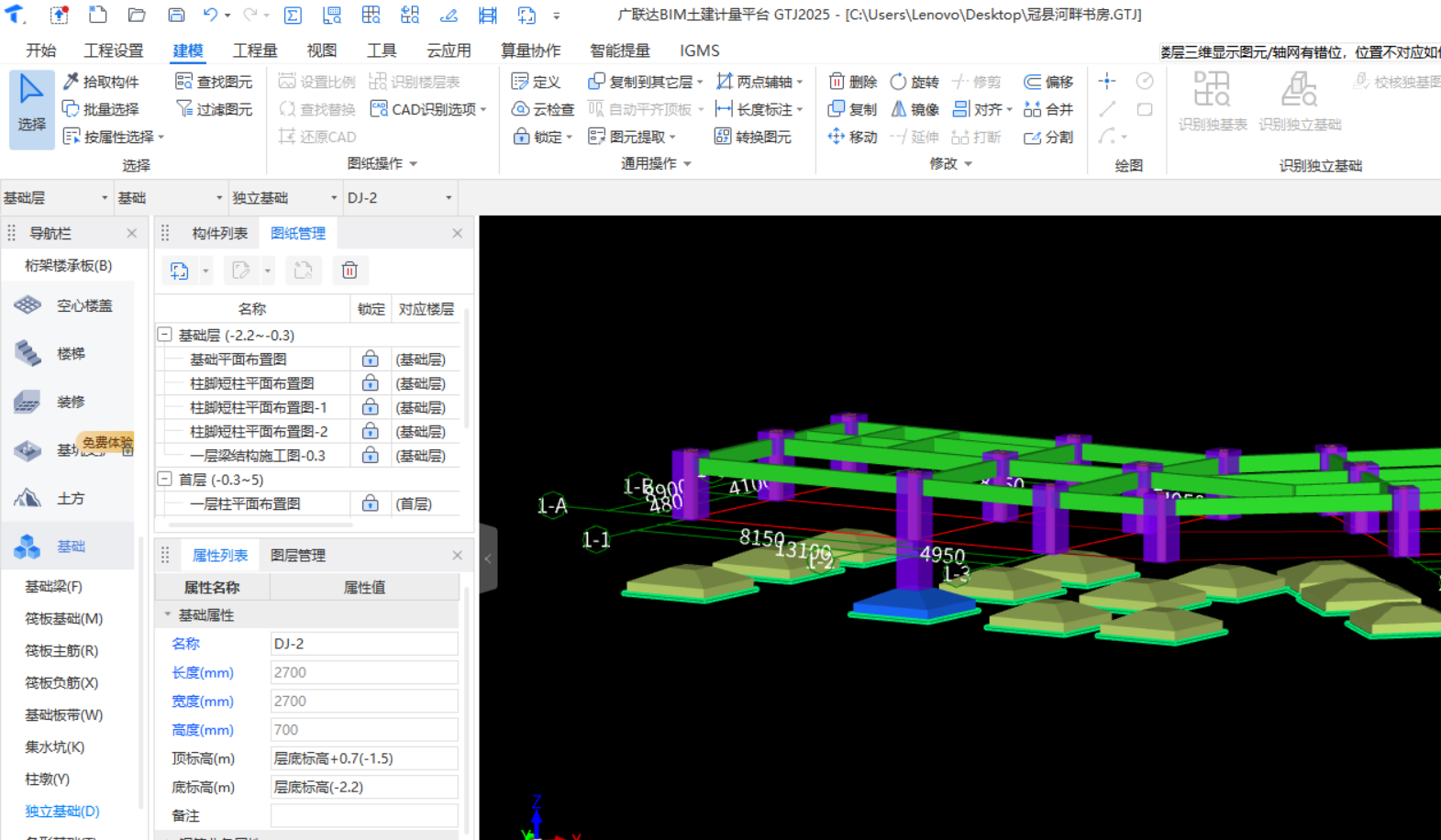Click the 顶标高(m) value field
The height and width of the screenshot is (840, 1441).
pyautogui.click(x=364, y=758)
